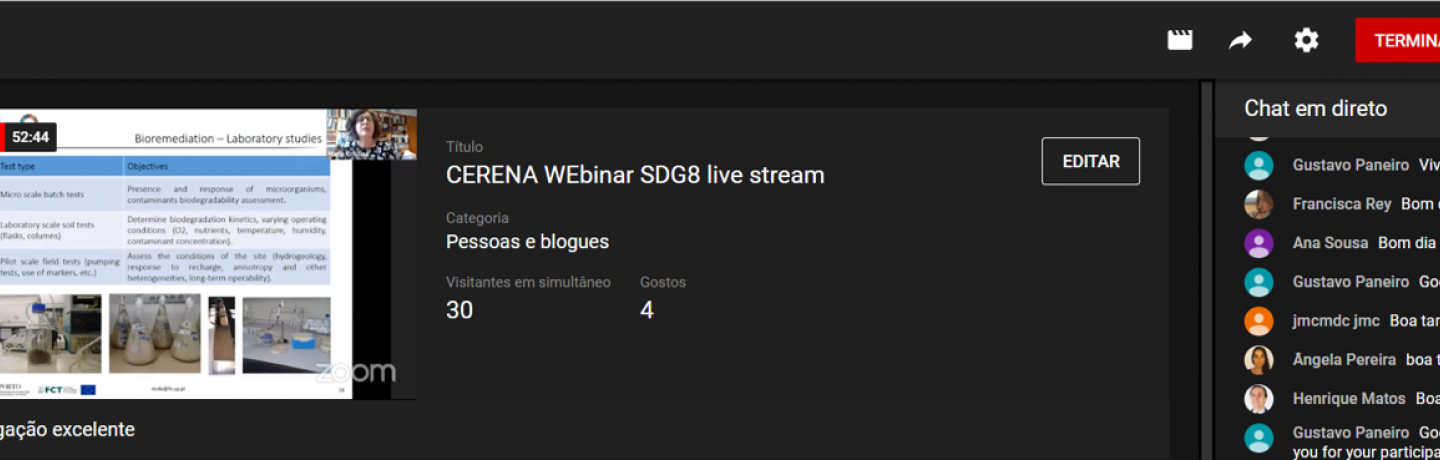
Task: Click the username Henrique Matos in chat
Action: 1349,399
